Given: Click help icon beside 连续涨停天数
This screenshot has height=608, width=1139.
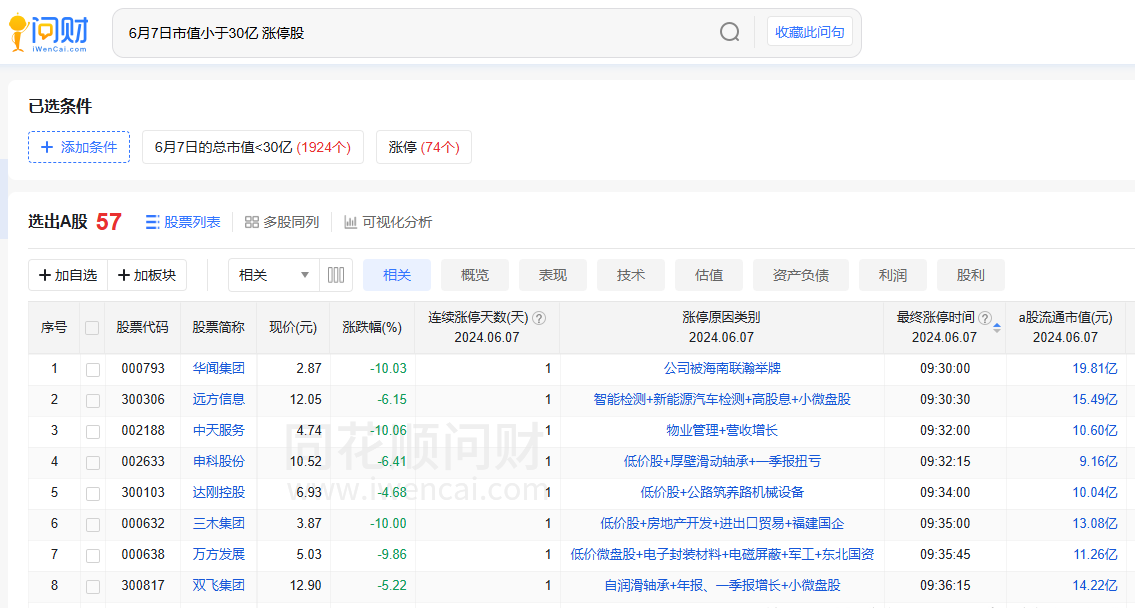Looking at the screenshot, I should pos(539,318).
